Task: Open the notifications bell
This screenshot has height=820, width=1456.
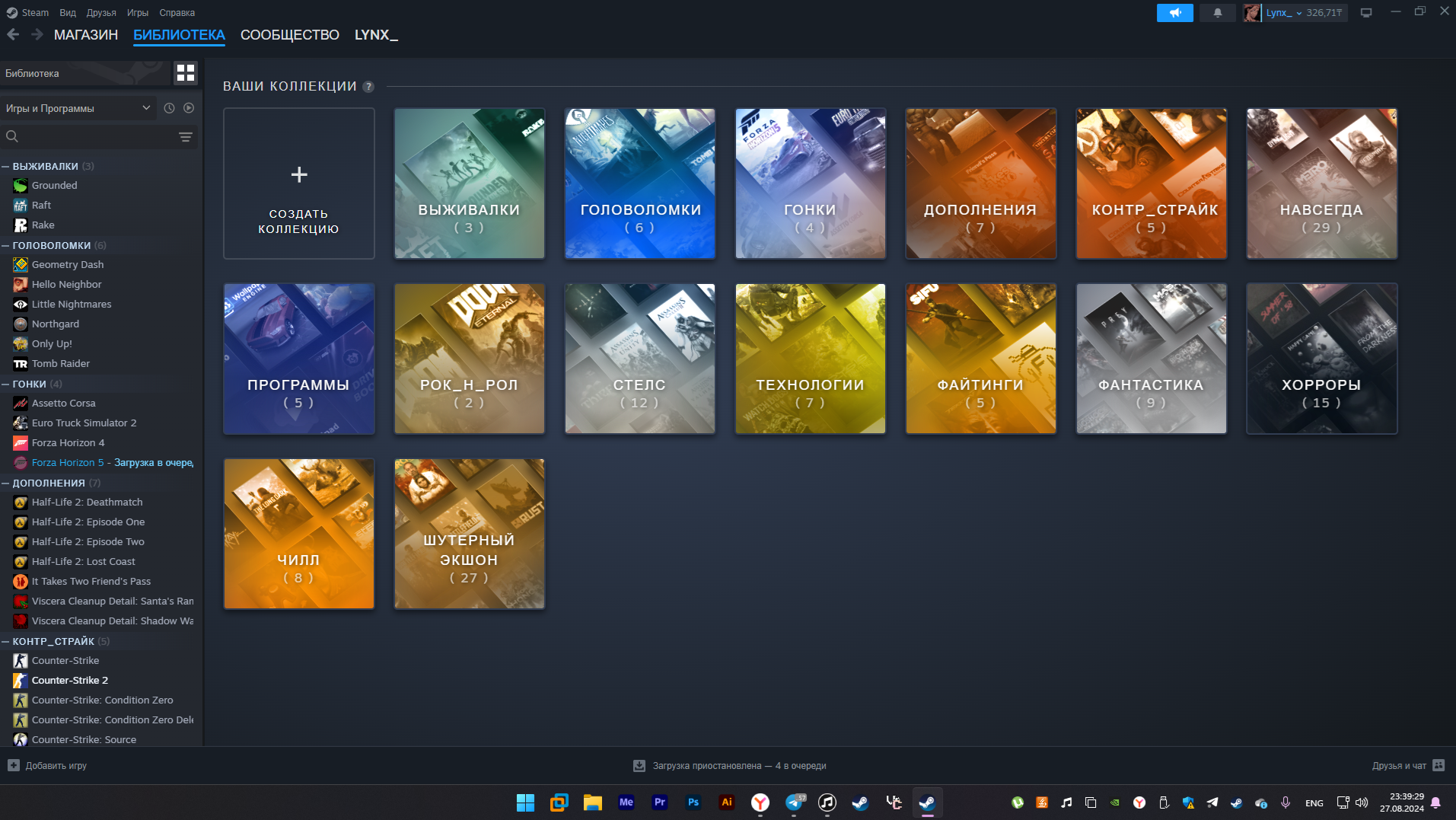Action: (x=1218, y=13)
